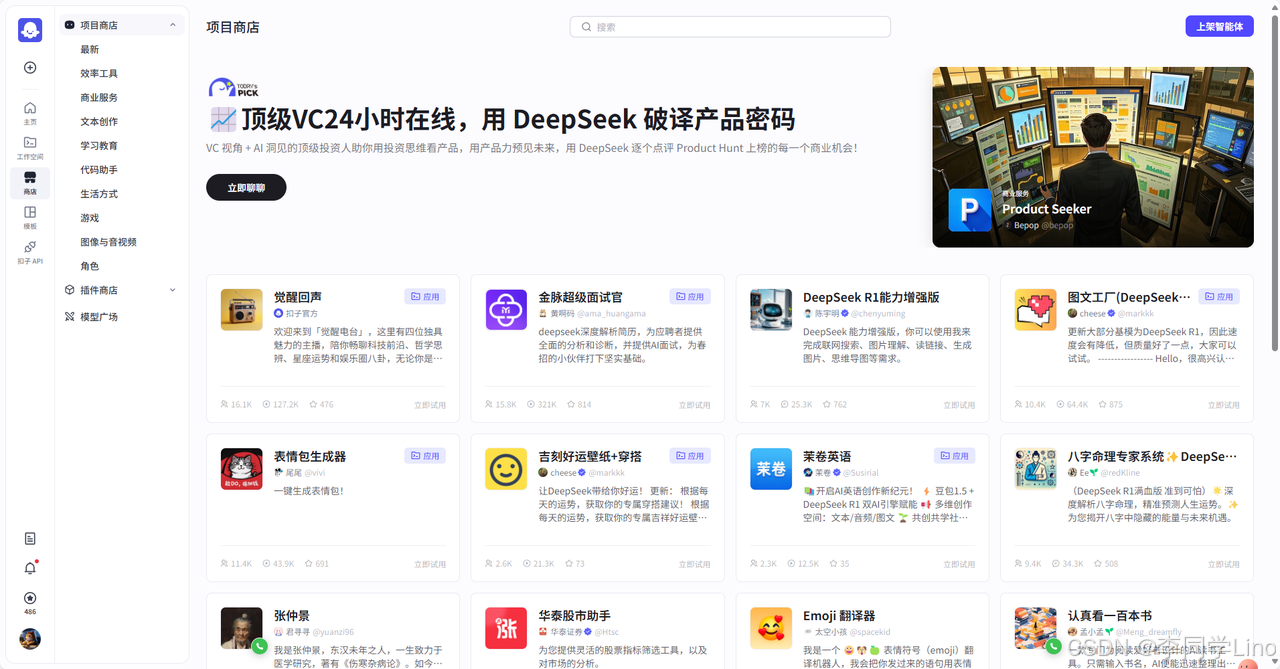The height and width of the screenshot is (669, 1280).
Task: Open the Coze logo at top left
Action: click(30, 30)
